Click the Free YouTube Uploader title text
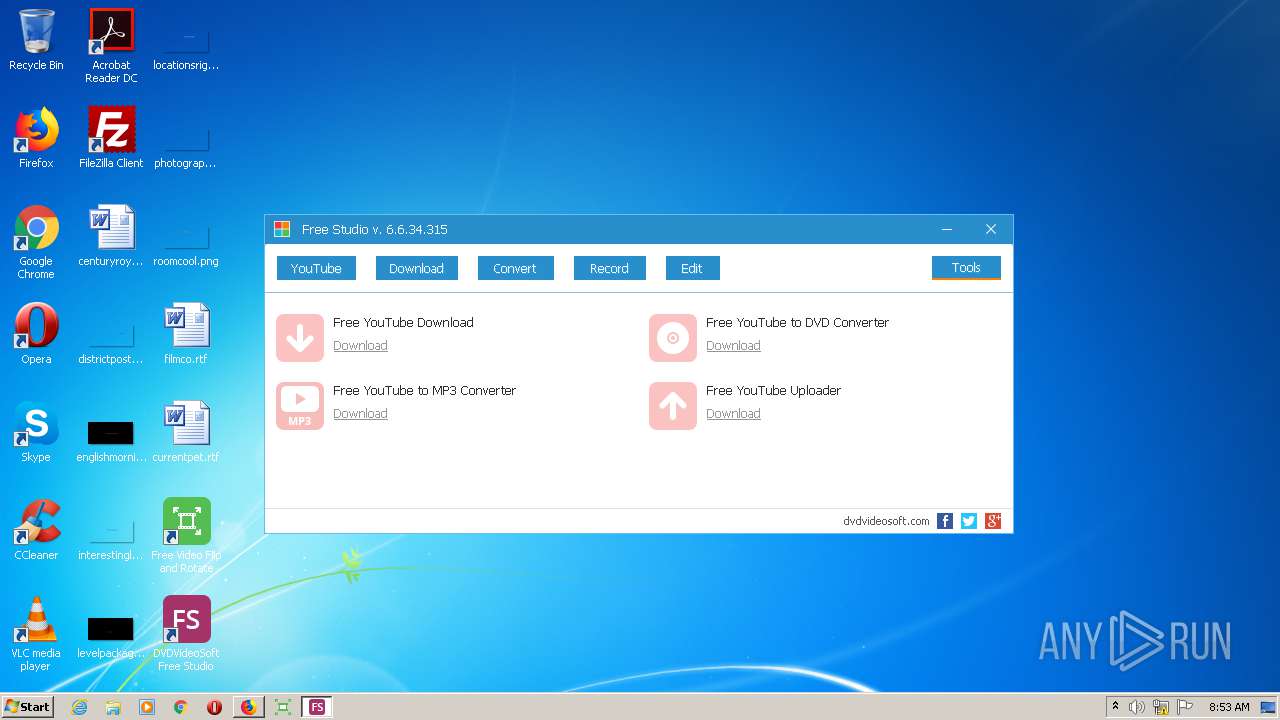Image resolution: width=1280 pixels, height=720 pixels. click(773, 391)
